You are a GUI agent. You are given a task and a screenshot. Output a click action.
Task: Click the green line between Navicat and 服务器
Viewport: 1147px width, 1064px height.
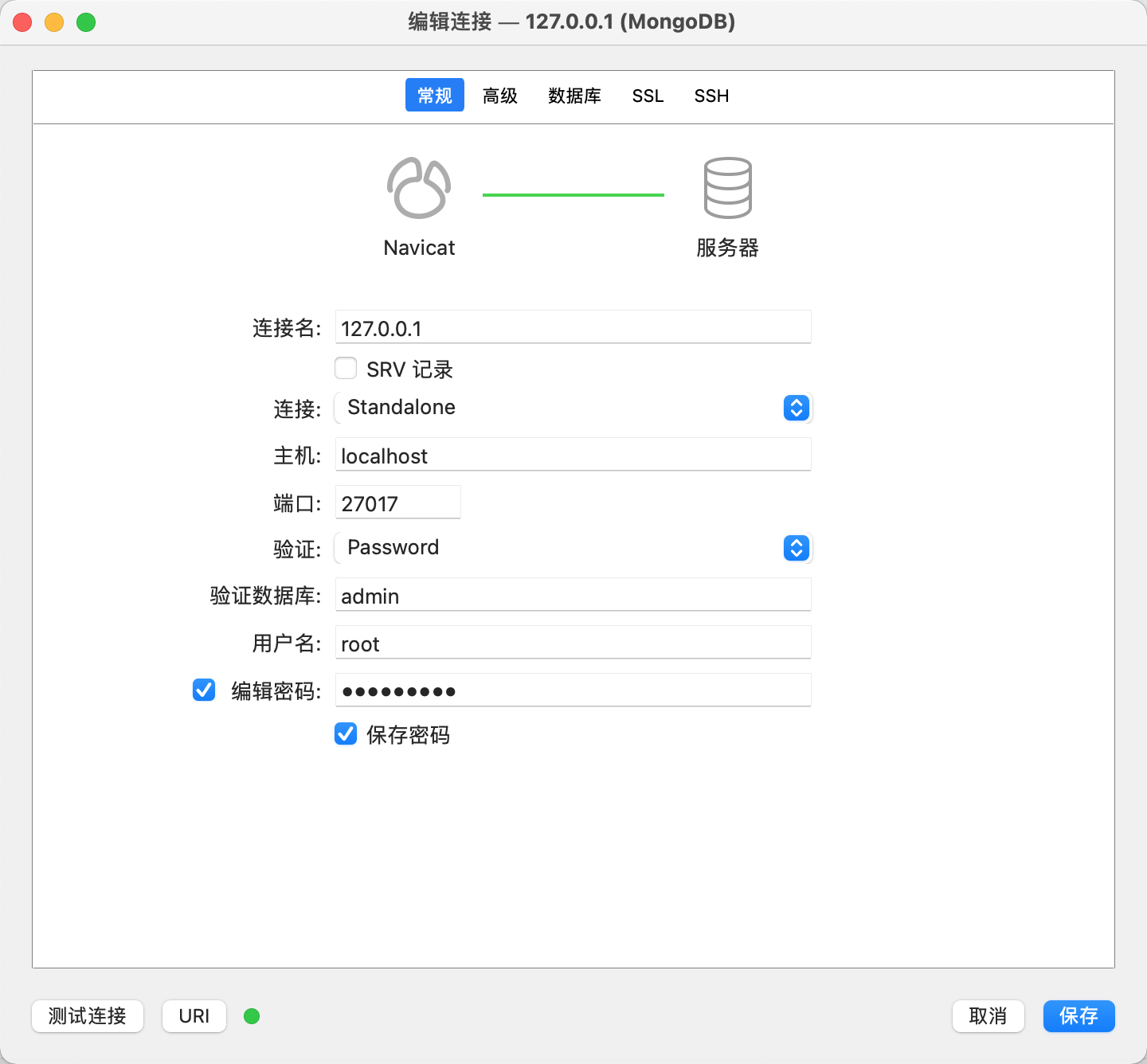click(x=573, y=194)
